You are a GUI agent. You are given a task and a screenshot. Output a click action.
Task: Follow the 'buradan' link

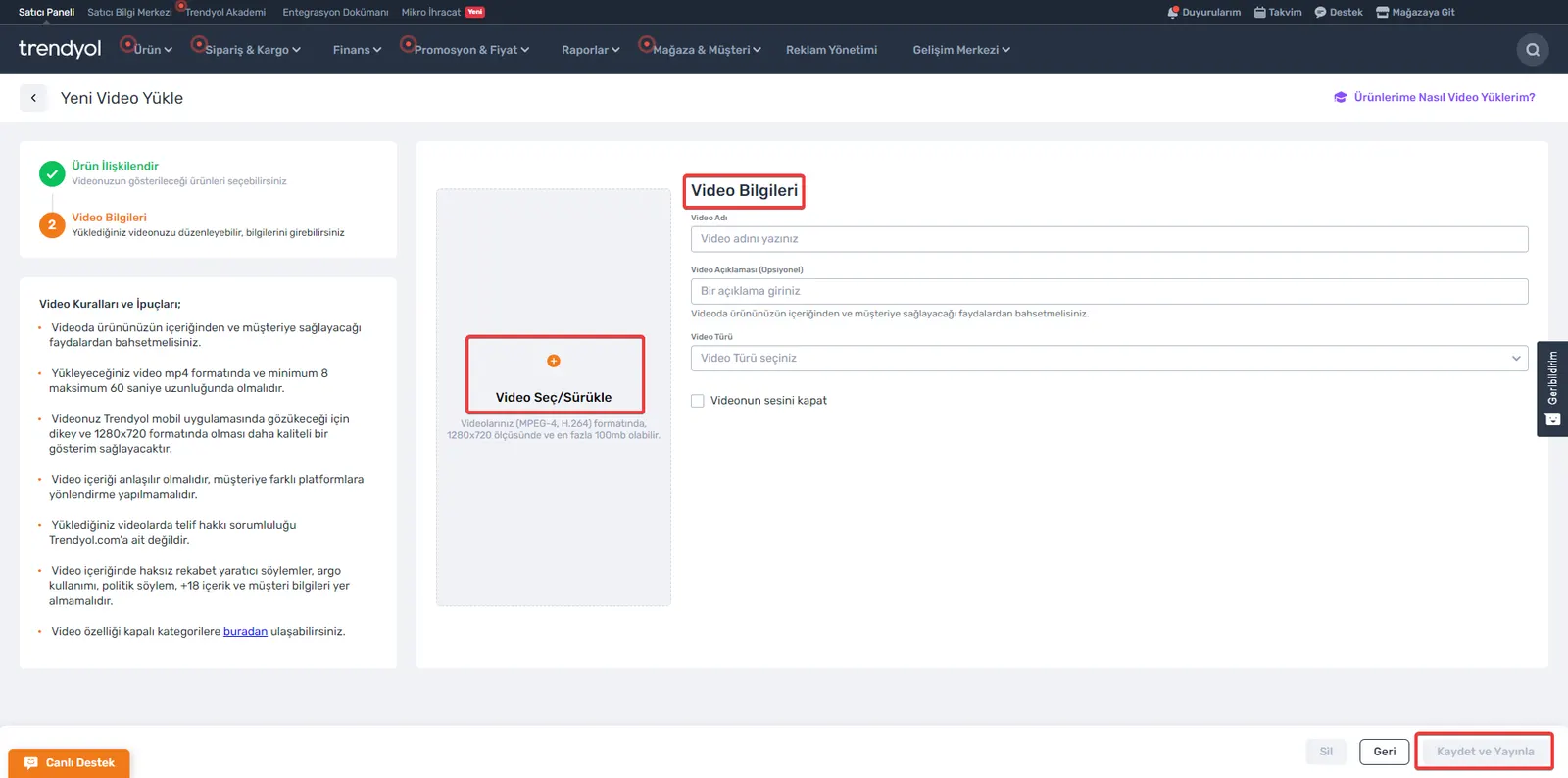click(245, 631)
